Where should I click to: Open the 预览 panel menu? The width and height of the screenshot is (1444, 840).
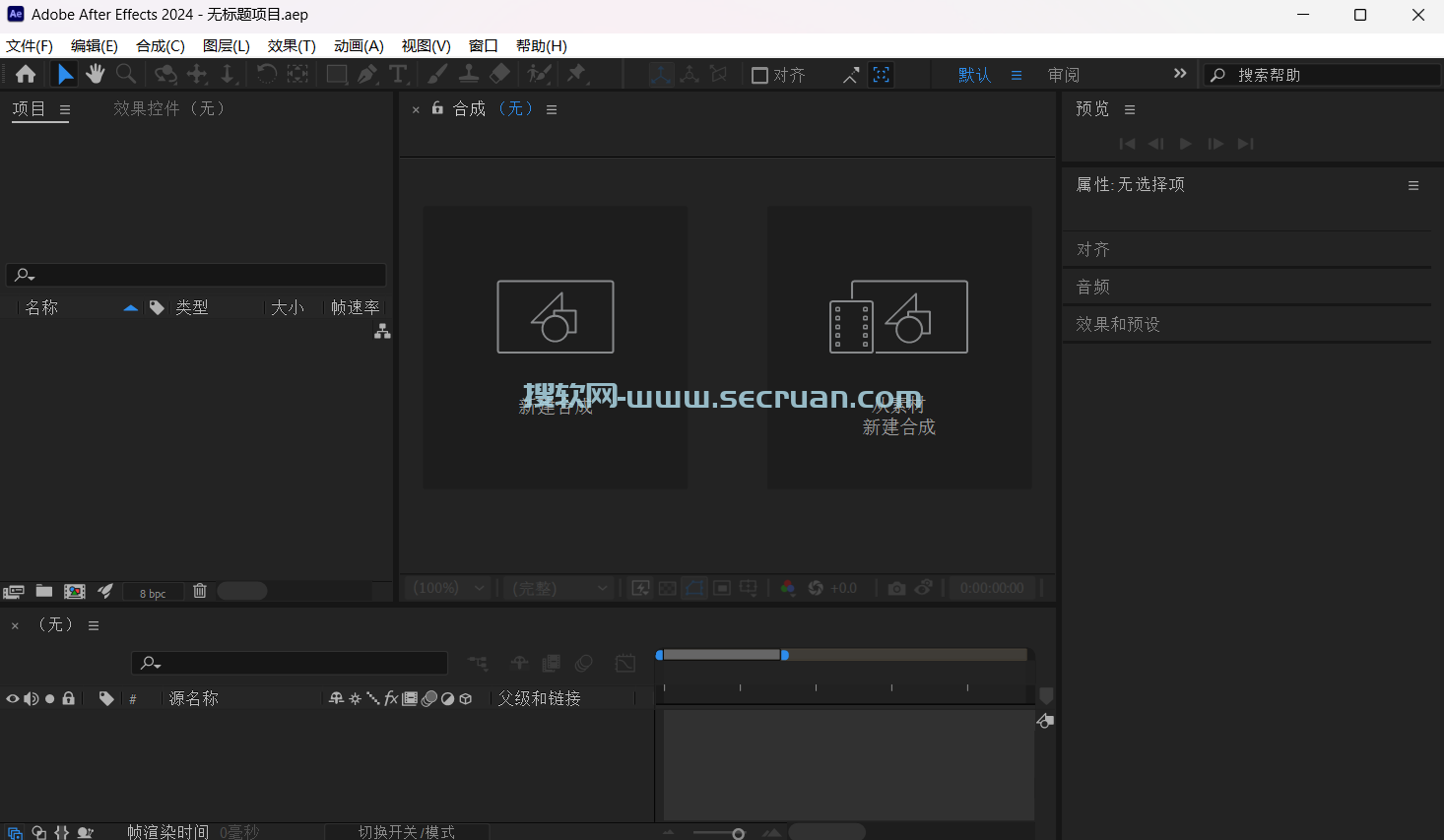coord(1130,109)
